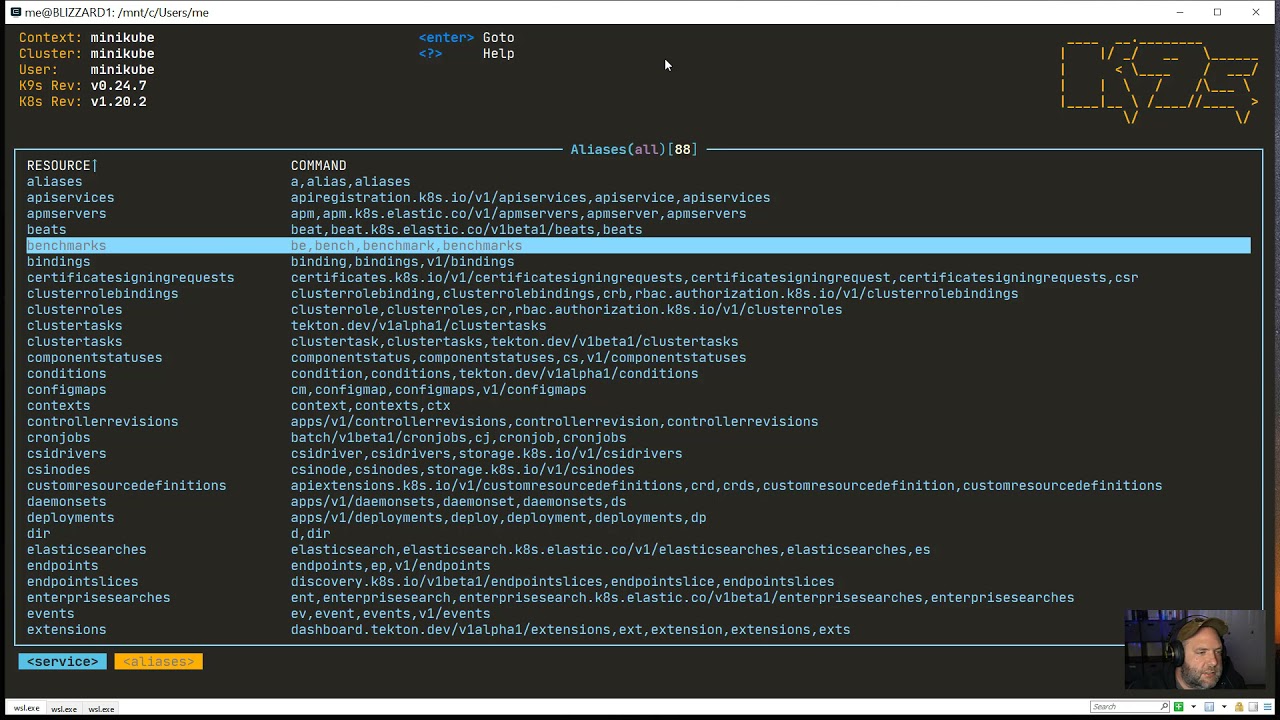The height and width of the screenshot is (720, 1280).
Task: Select the endpointslices row
Action: [638, 581]
